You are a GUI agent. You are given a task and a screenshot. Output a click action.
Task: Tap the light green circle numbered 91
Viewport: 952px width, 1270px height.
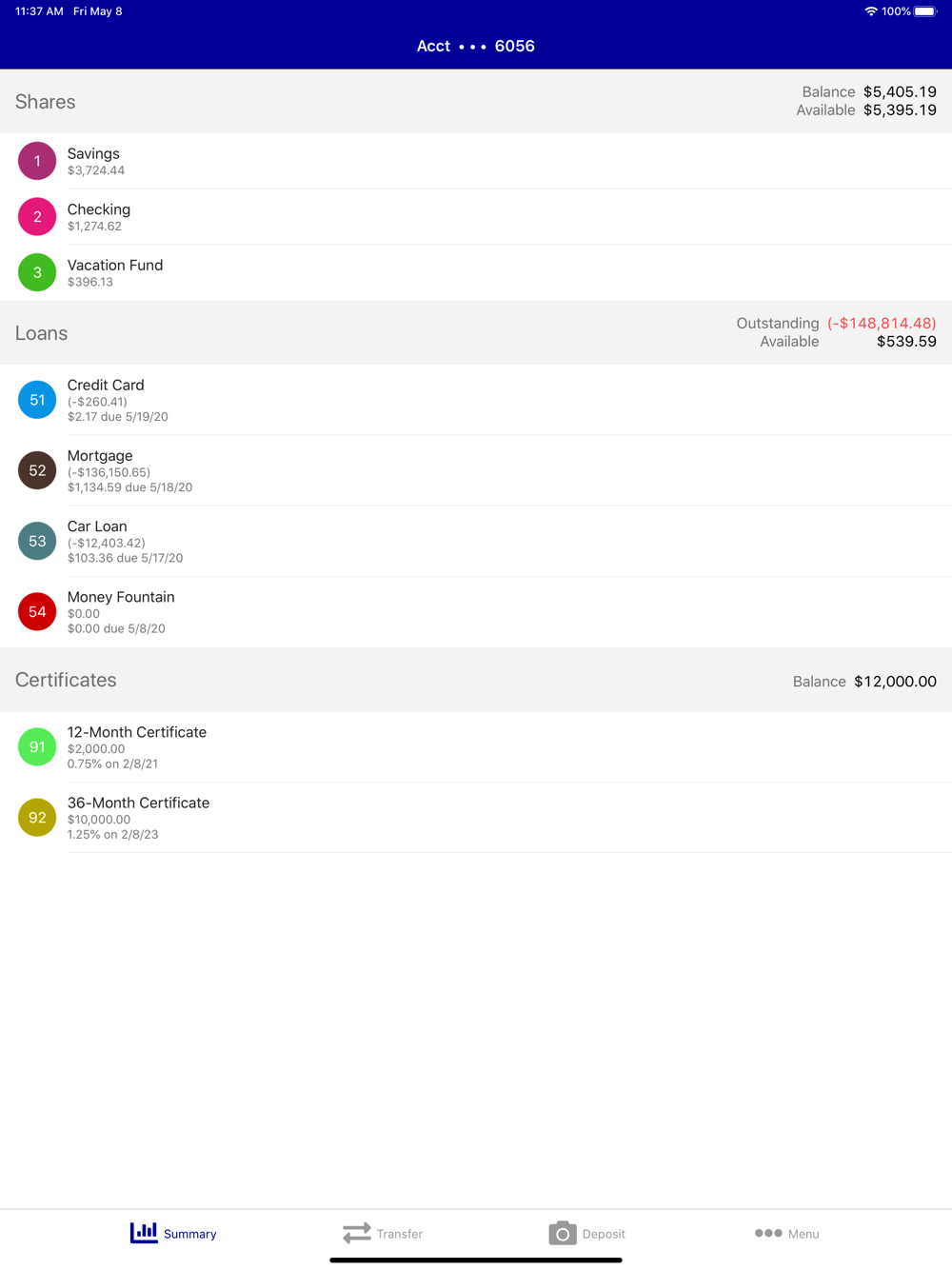[x=37, y=746]
